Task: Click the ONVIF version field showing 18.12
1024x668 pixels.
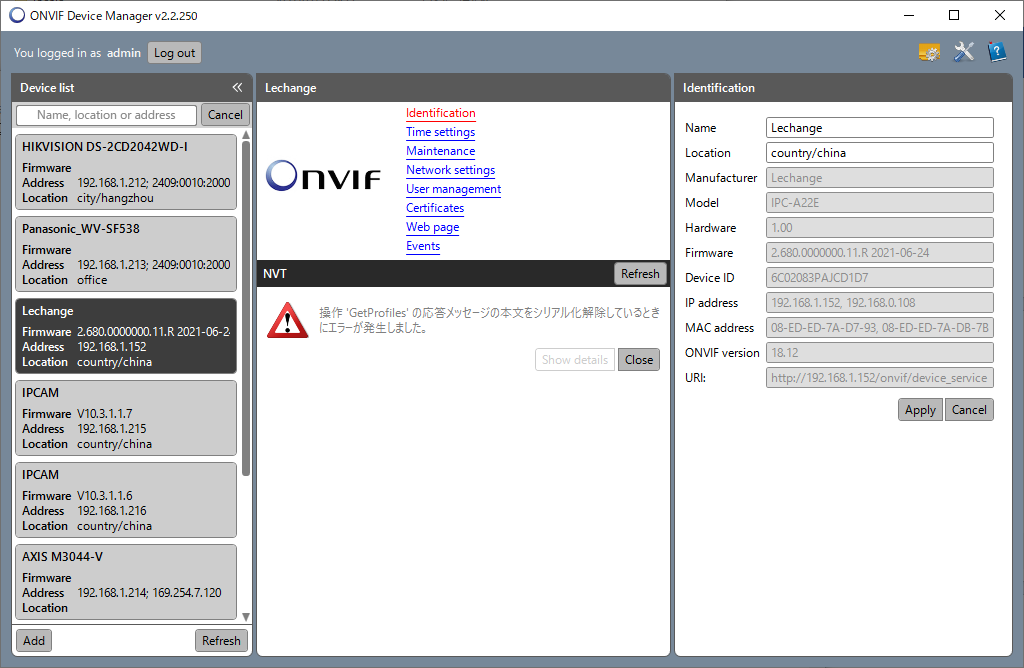Action: point(880,353)
